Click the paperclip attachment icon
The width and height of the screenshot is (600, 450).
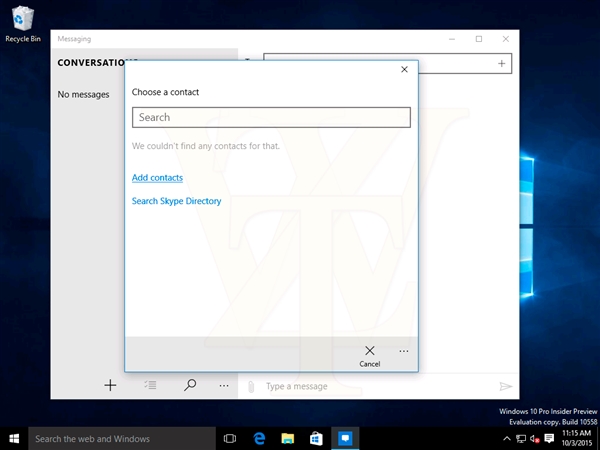coord(252,386)
